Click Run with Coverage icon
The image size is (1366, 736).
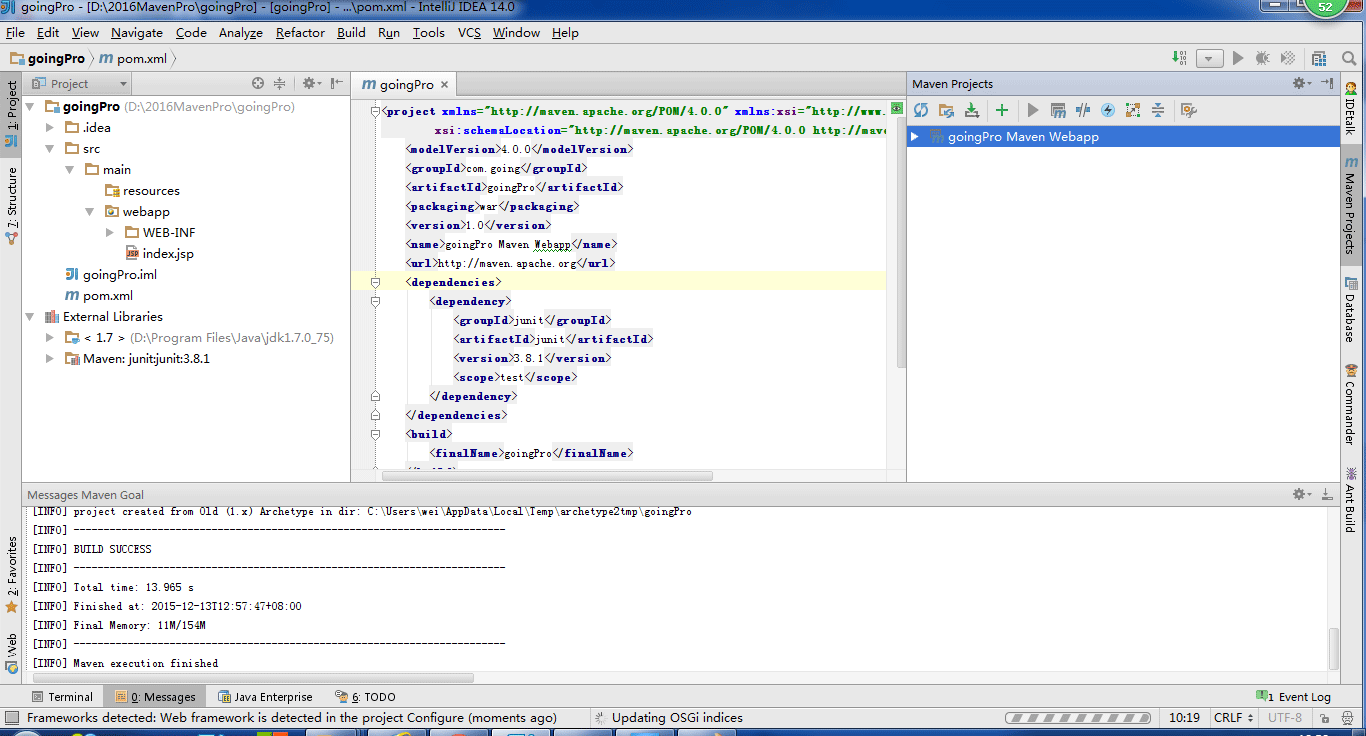pyautogui.click(x=1288, y=59)
